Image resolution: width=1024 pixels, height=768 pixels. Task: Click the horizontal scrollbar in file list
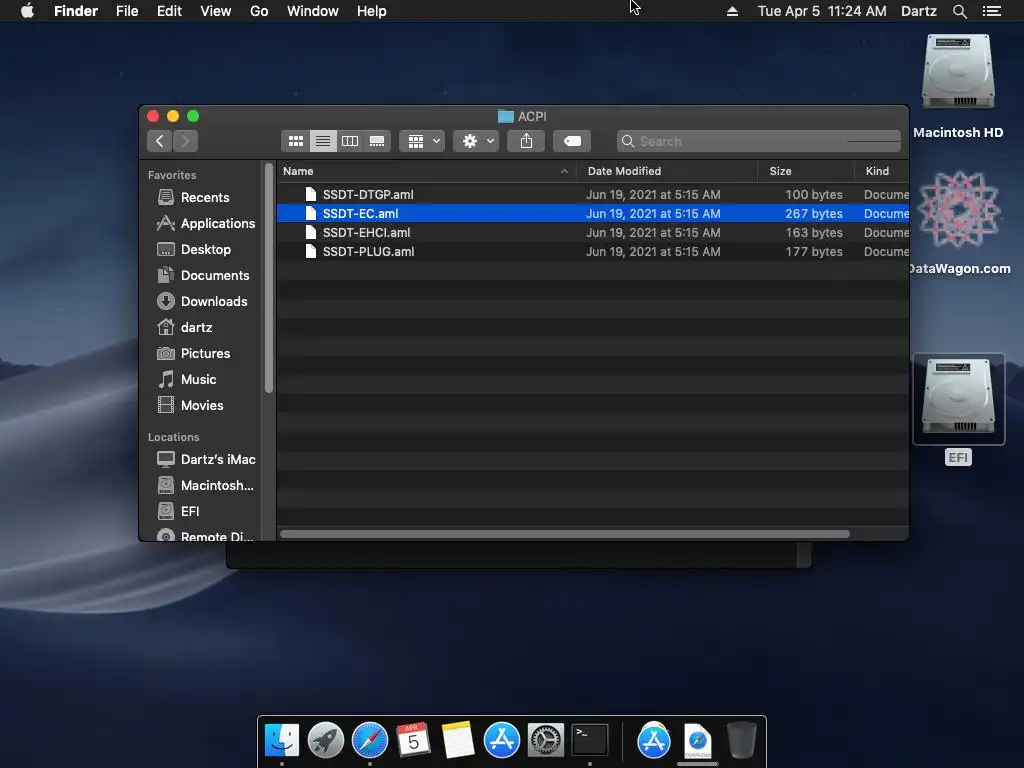(565, 534)
